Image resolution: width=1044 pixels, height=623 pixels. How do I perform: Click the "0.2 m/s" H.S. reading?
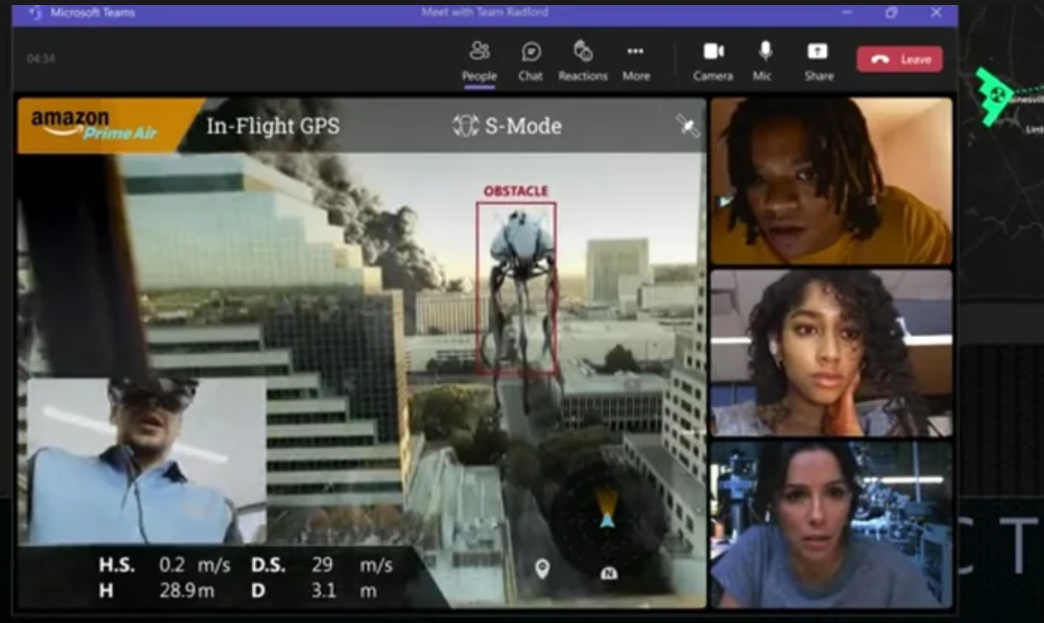tap(194, 565)
